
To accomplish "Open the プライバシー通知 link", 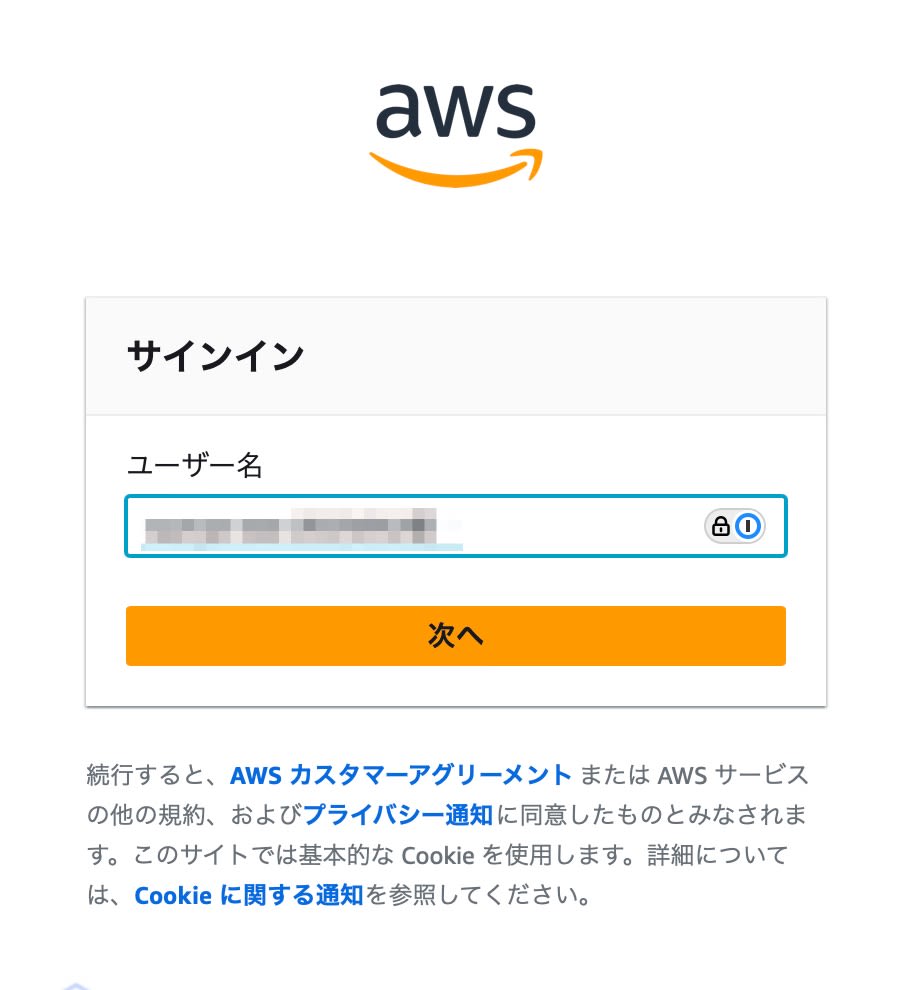I will coord(398,815).
